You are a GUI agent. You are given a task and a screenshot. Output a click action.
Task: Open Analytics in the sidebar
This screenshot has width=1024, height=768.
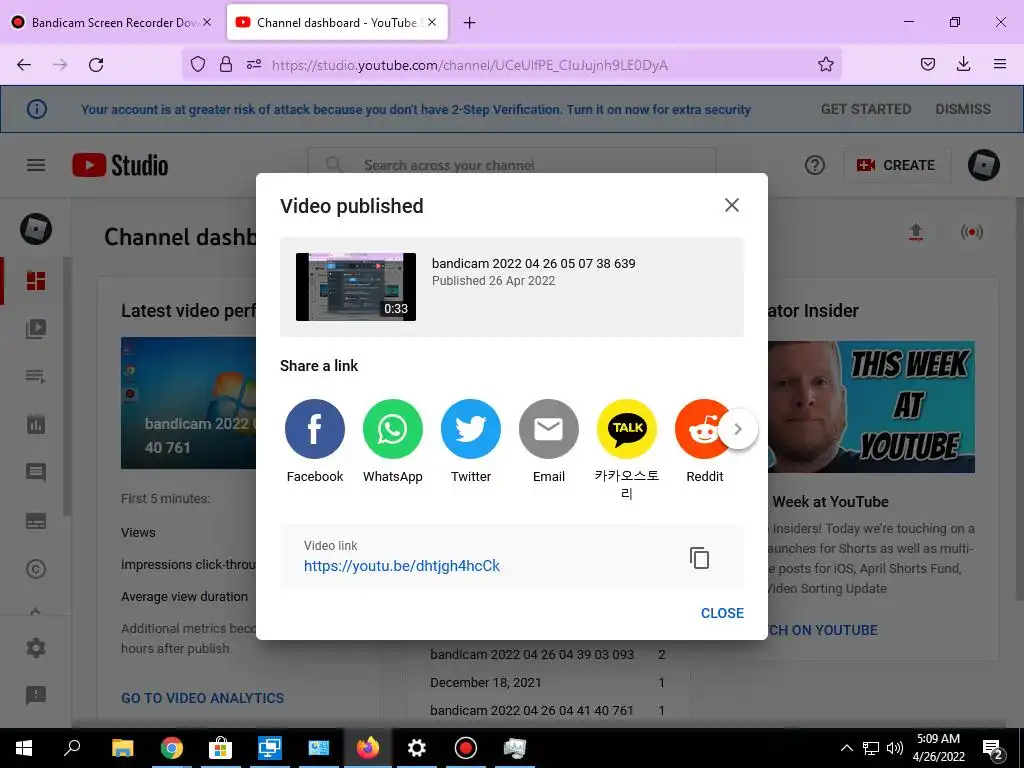(36, 424)
